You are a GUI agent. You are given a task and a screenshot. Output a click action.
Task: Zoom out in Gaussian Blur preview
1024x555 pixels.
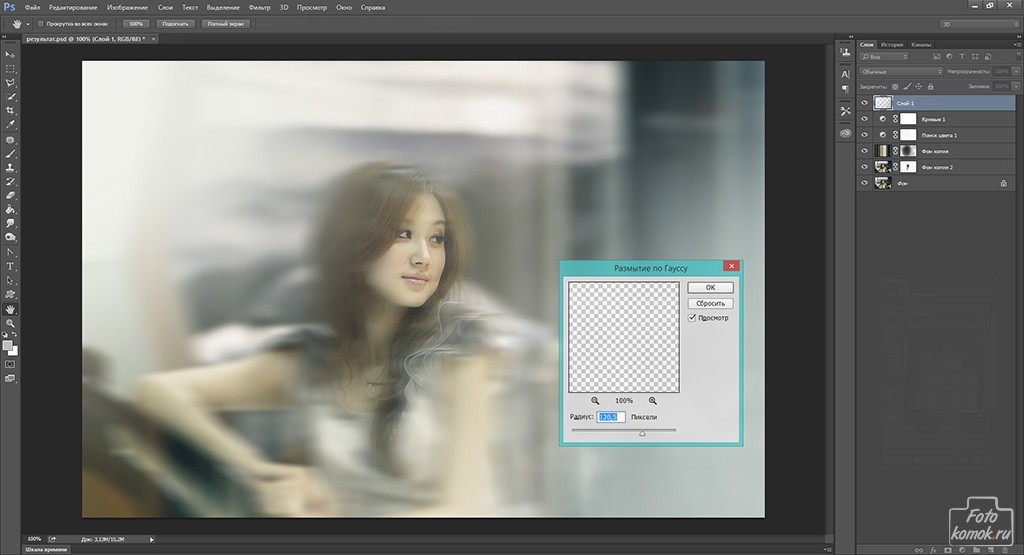(595, 400)
